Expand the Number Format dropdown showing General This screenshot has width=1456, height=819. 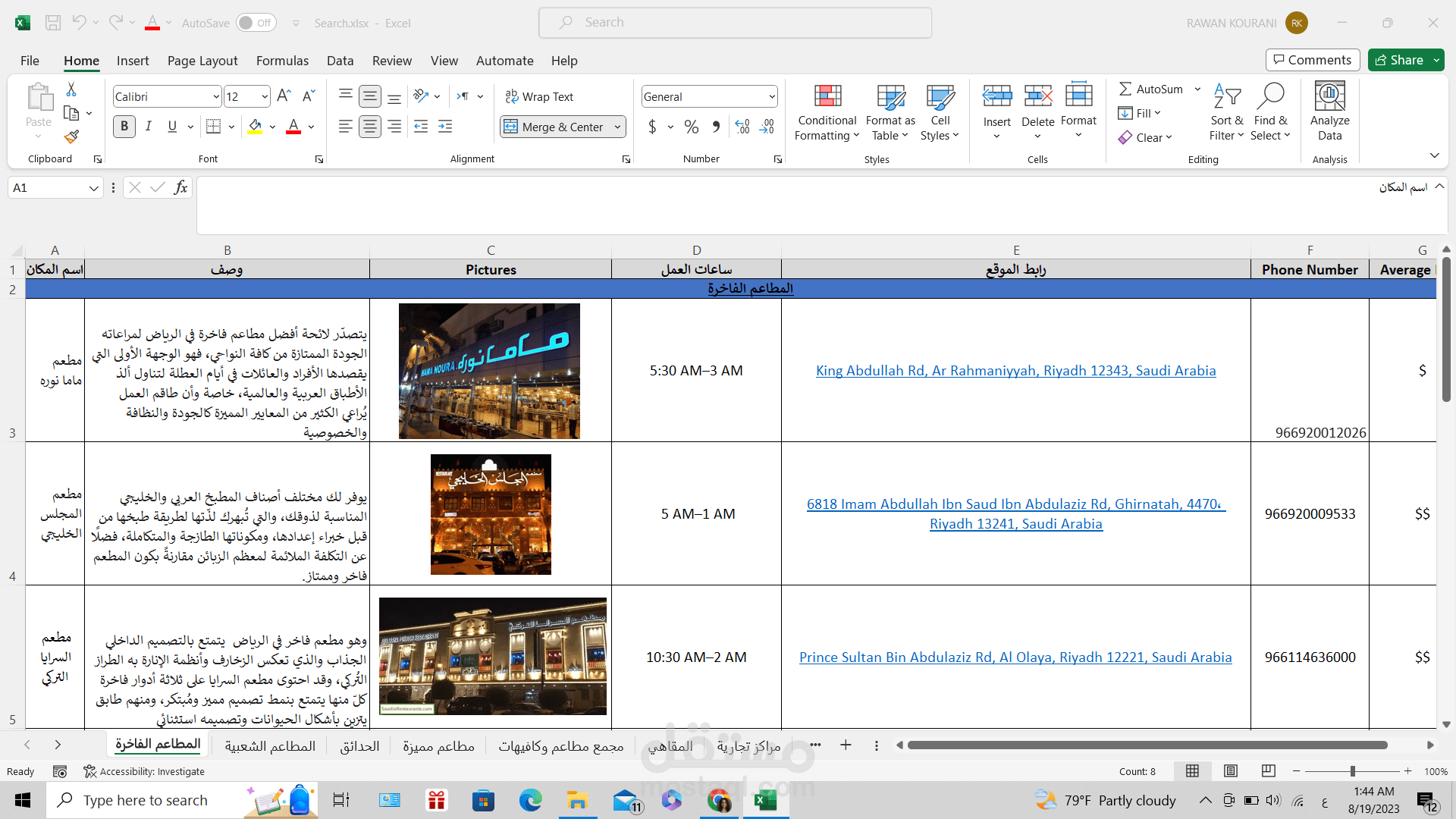(771, 96)
